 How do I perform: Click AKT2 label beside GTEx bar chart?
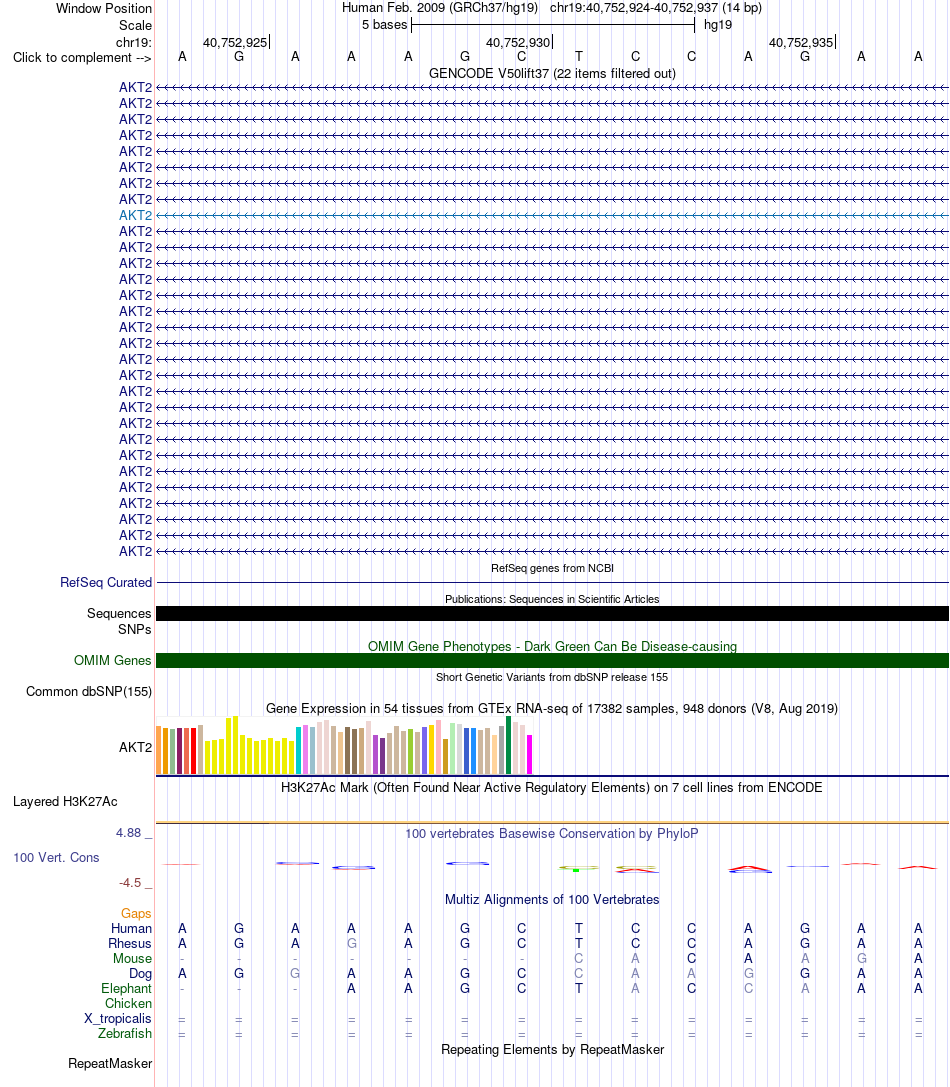coord(135,747)
